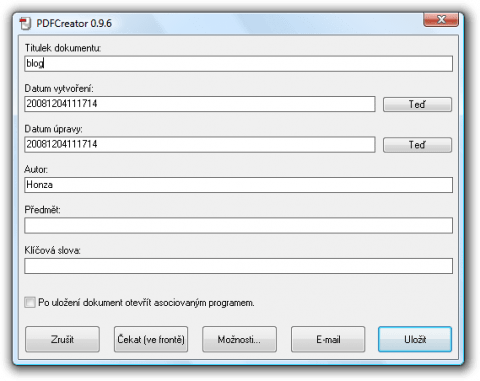Click the Datum vytvoření label

59,89
